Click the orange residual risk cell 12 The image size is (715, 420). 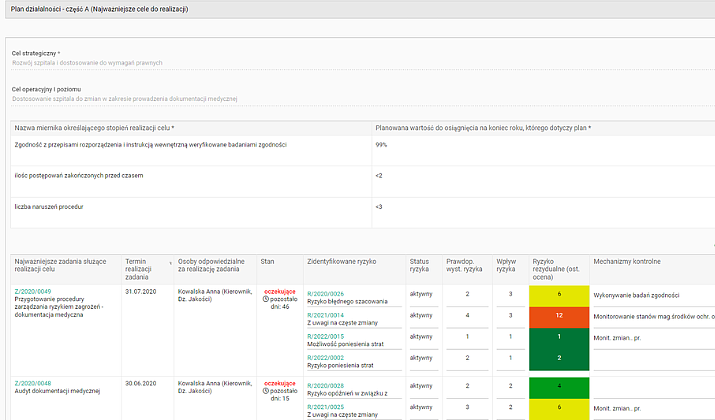point(559,316)
